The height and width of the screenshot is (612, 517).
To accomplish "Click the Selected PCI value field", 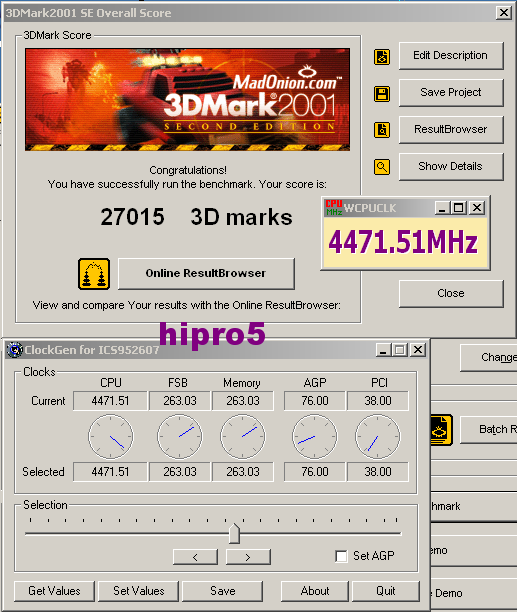I will [x=378, y=472].
